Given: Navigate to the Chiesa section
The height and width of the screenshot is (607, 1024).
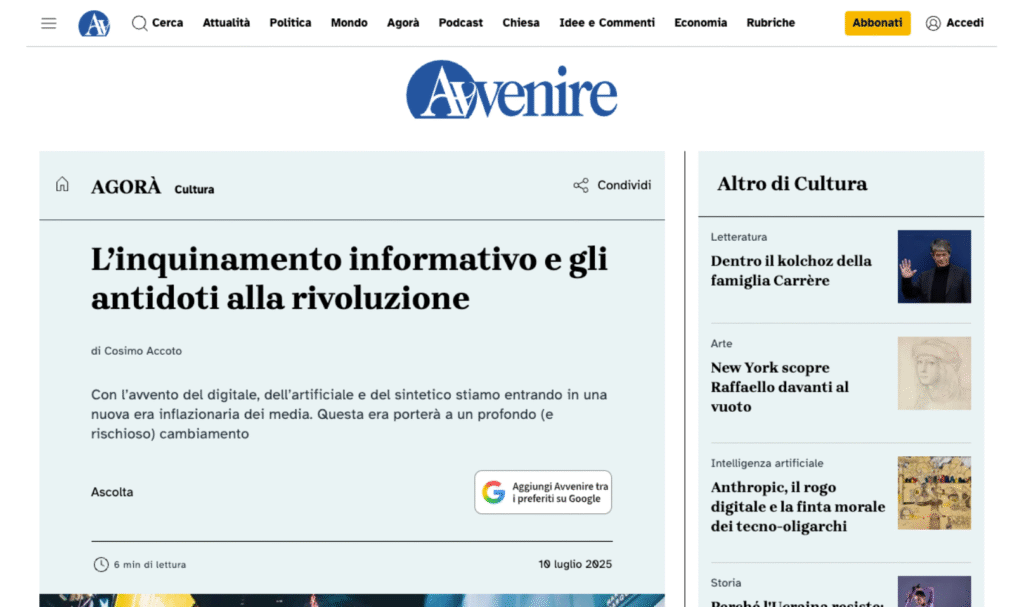Looking at the screenshot, I should (520, 23).
